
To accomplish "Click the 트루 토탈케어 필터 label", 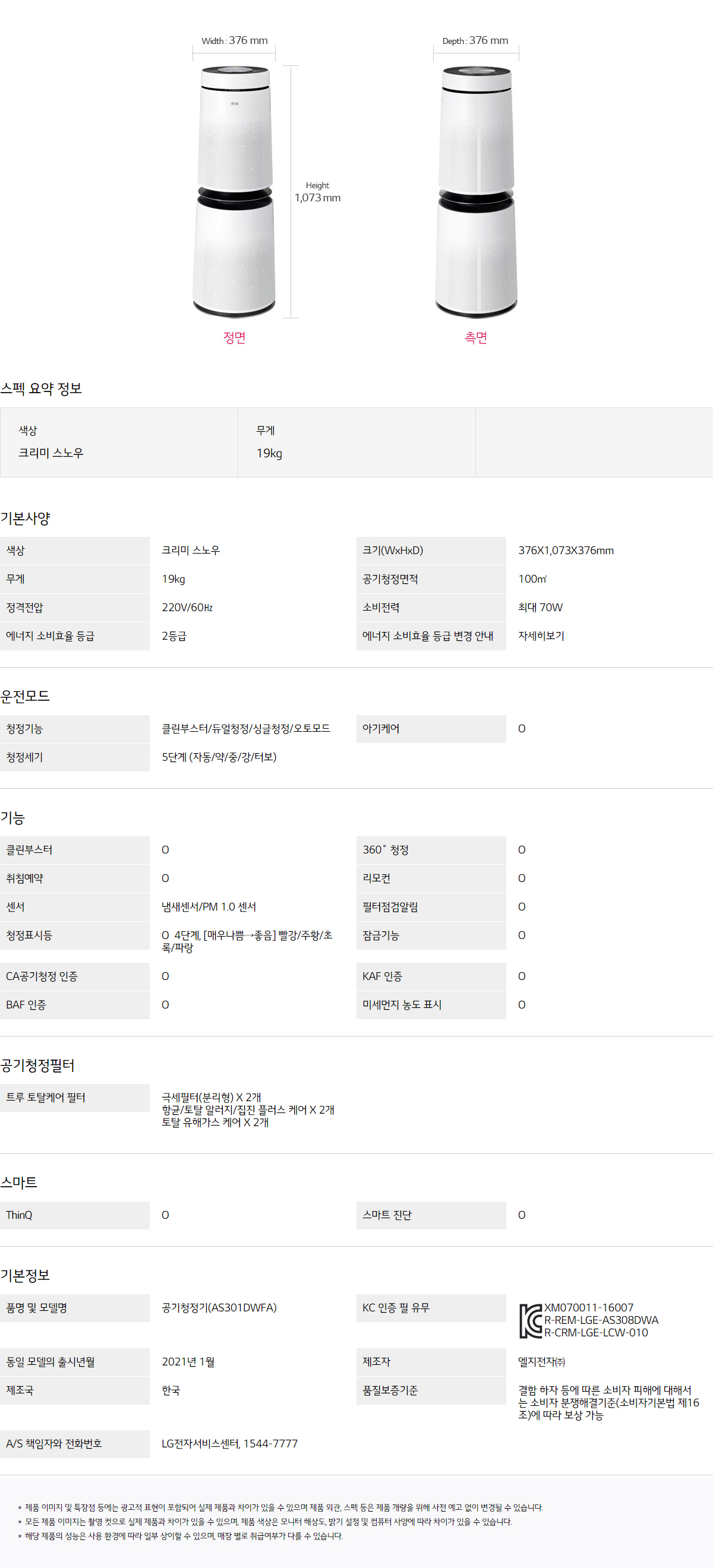I will 46,1098.
